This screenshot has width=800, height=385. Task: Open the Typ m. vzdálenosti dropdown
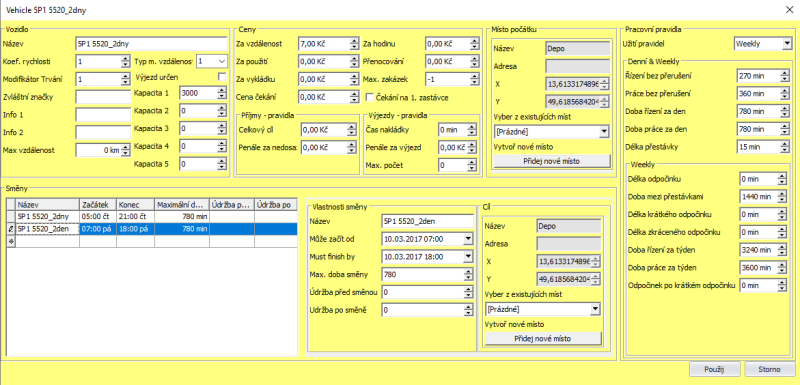pos(221,61)
